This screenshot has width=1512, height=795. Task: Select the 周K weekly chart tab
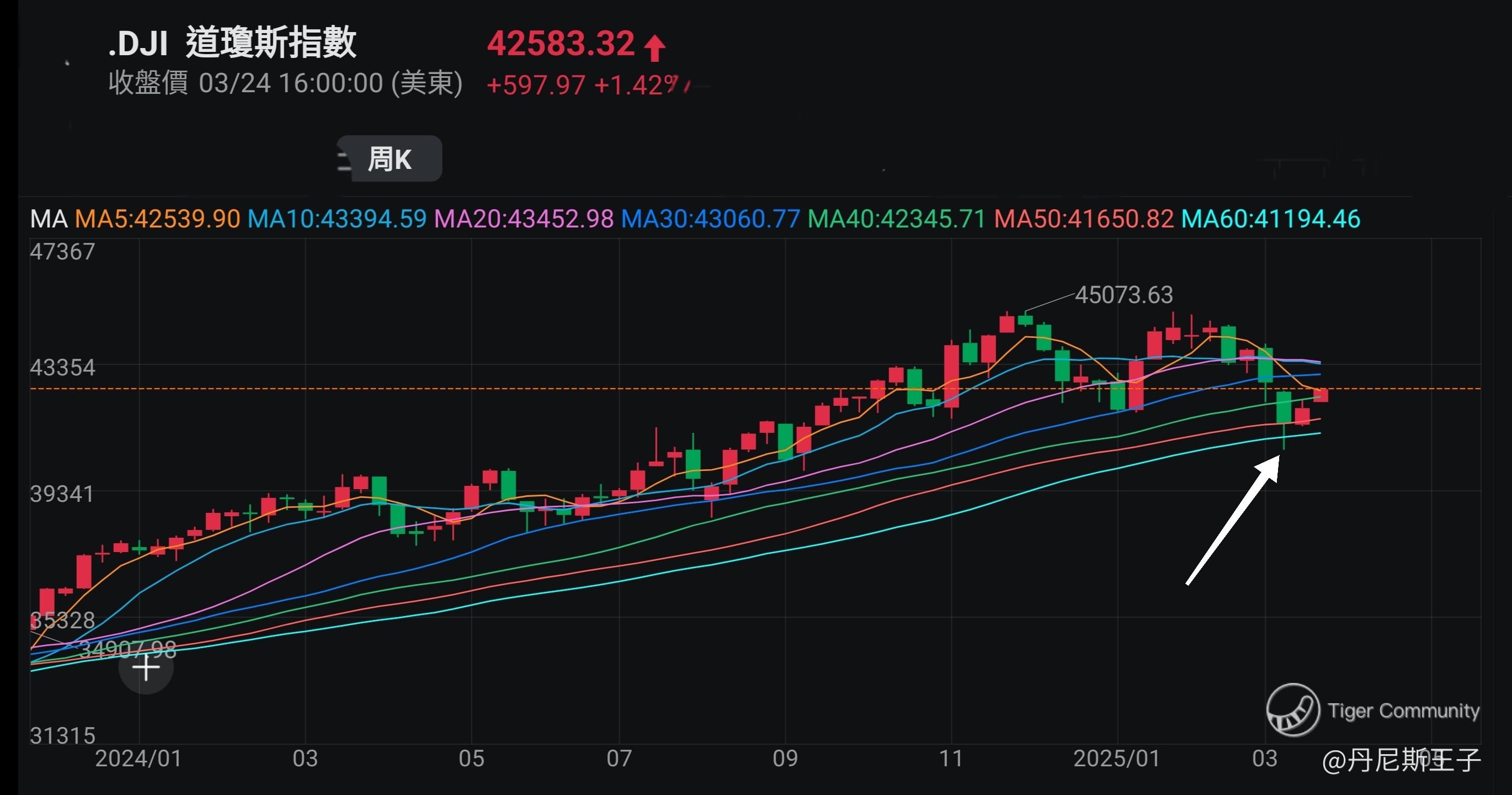click(389, 159)
